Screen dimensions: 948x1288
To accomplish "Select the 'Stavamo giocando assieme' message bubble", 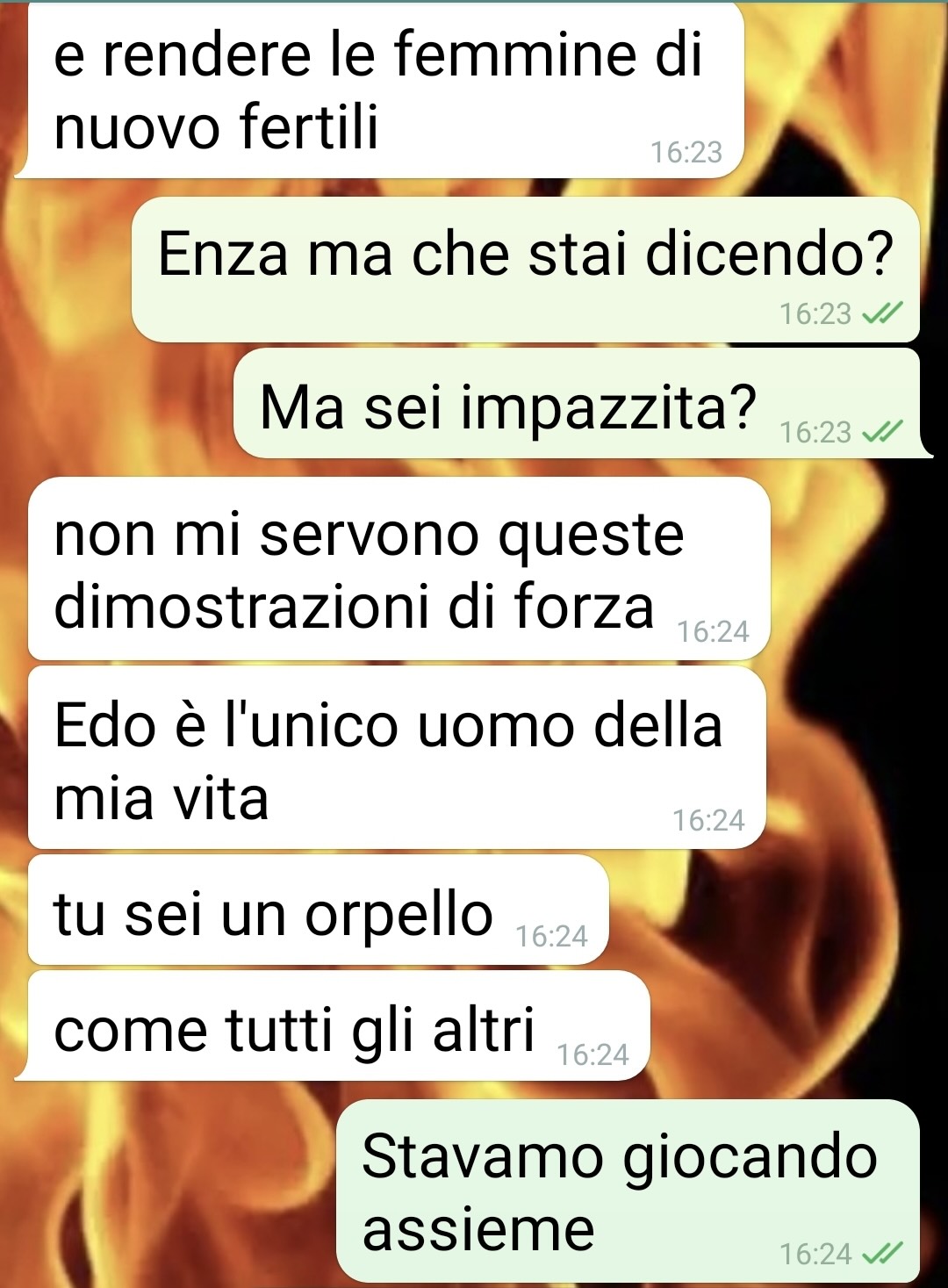I will click(x=628, y=1191).
